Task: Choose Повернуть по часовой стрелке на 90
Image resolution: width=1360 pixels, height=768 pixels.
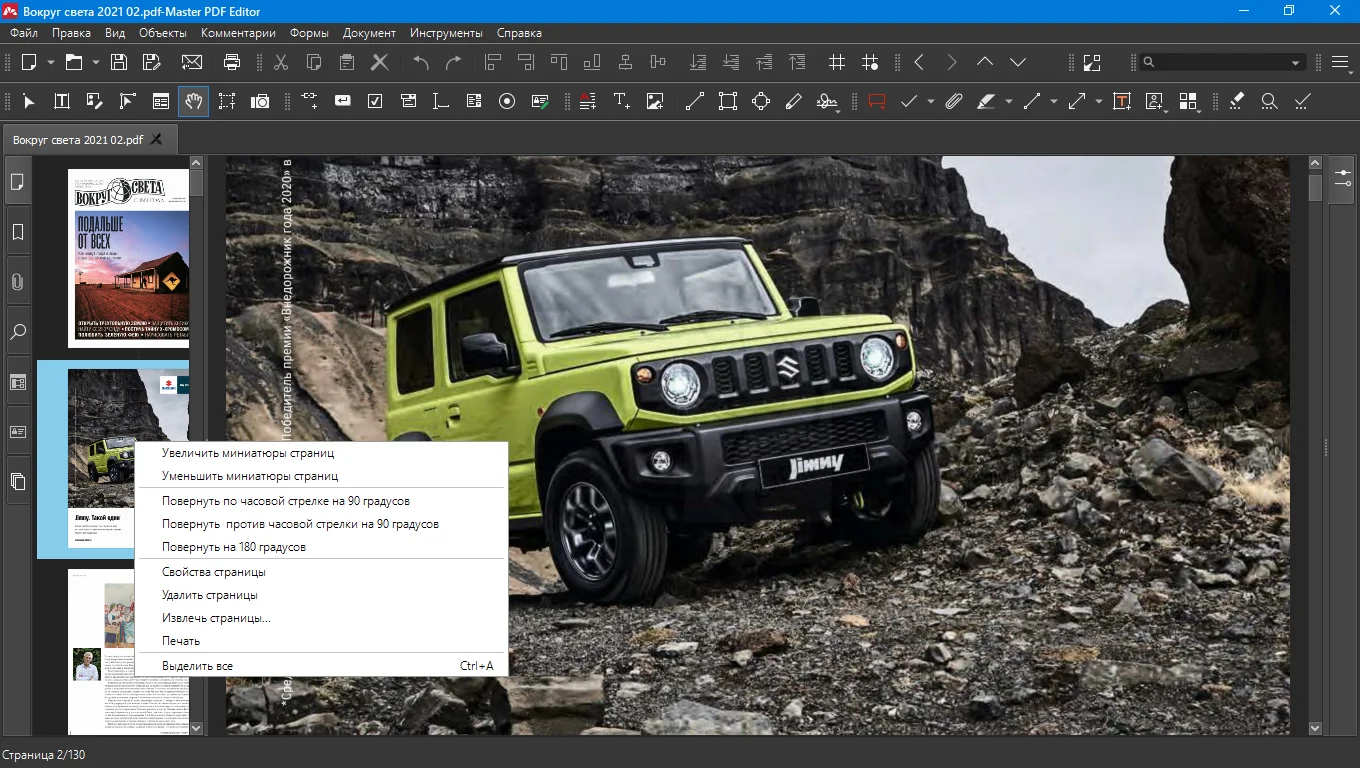Action: 321,500
